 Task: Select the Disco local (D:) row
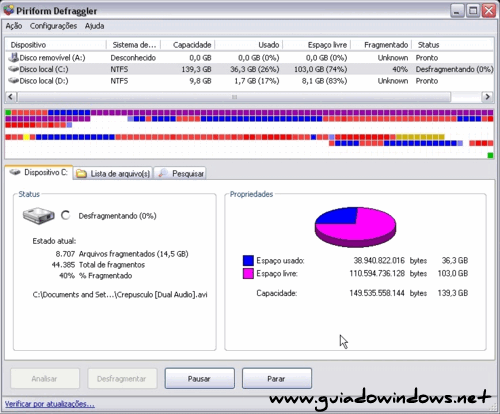click(249, 81)
